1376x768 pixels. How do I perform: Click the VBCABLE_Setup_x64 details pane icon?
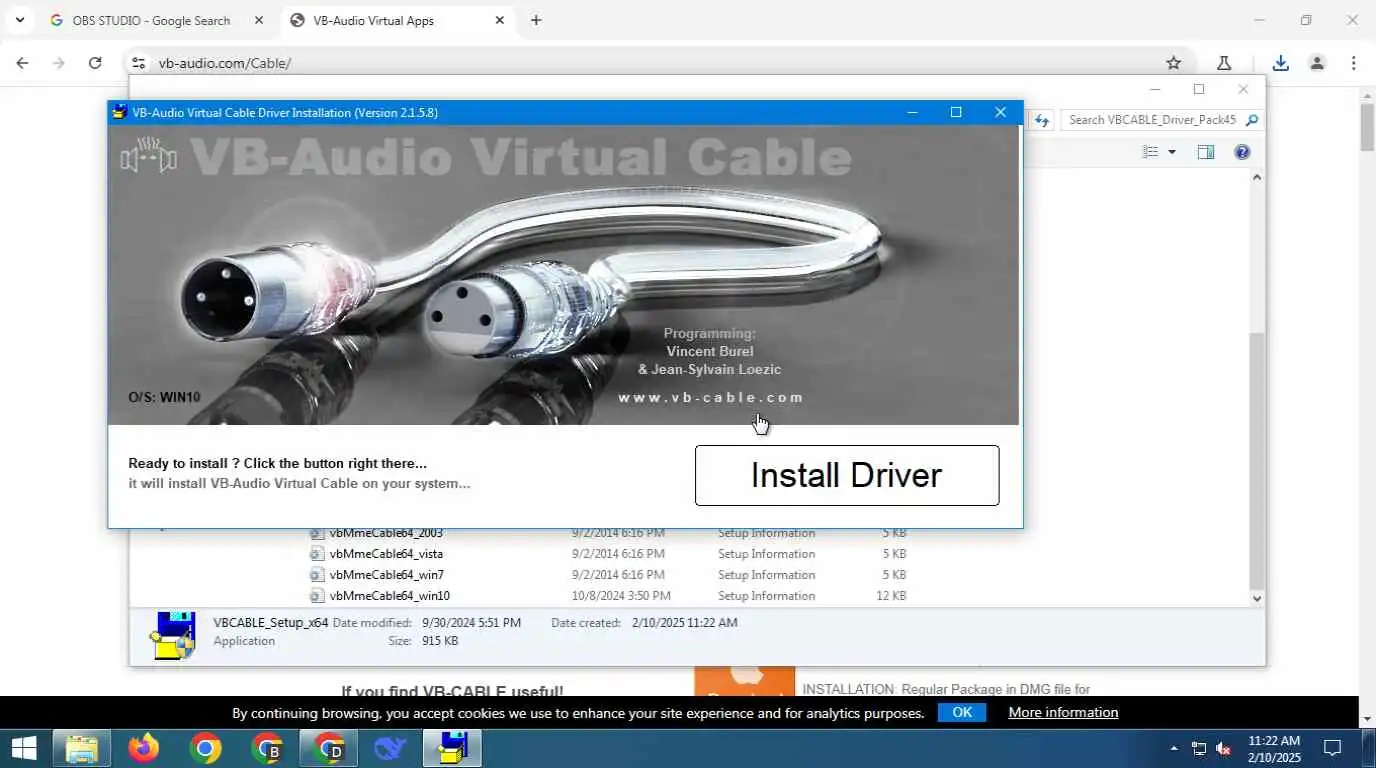pyautogui.click(x=172, y=635)
